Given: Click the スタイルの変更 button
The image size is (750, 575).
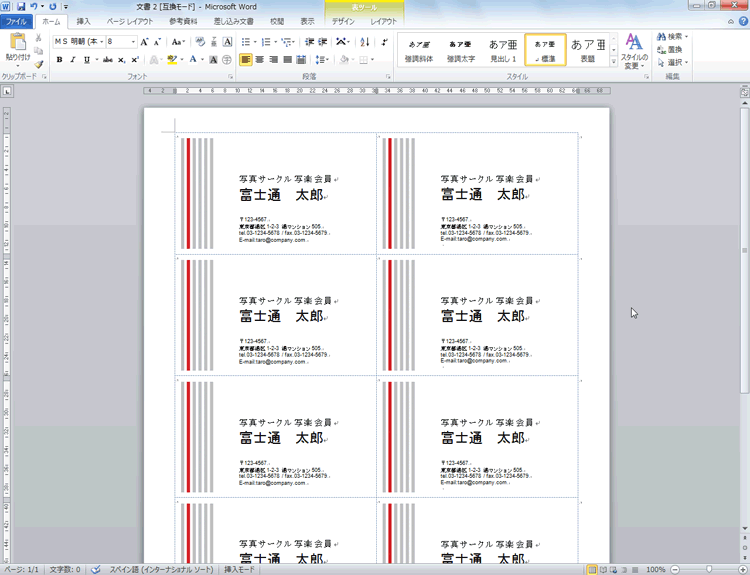Looking at the screenshot, I should pos(634,51).
